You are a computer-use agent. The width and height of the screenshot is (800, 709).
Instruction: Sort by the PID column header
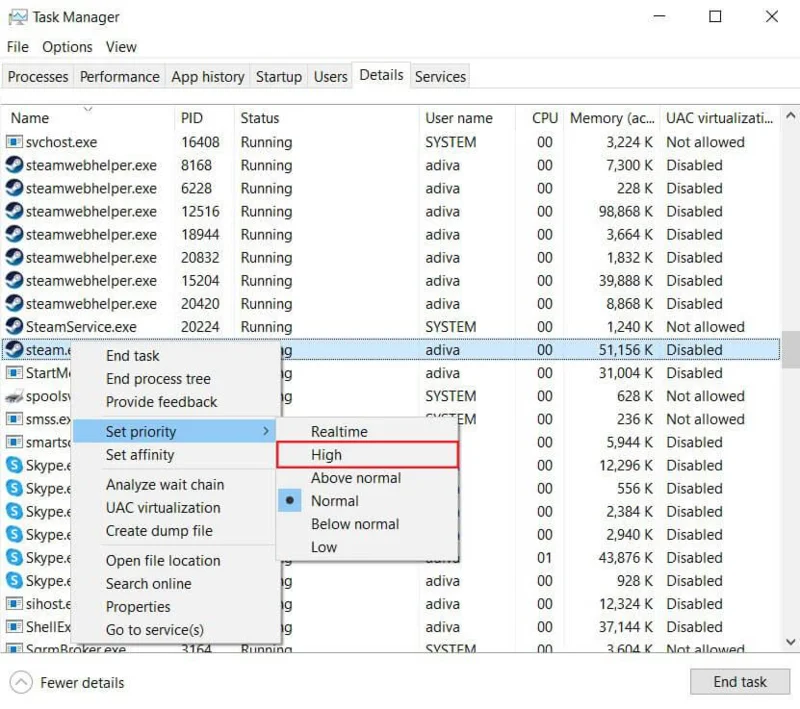(x=204, y=118)
